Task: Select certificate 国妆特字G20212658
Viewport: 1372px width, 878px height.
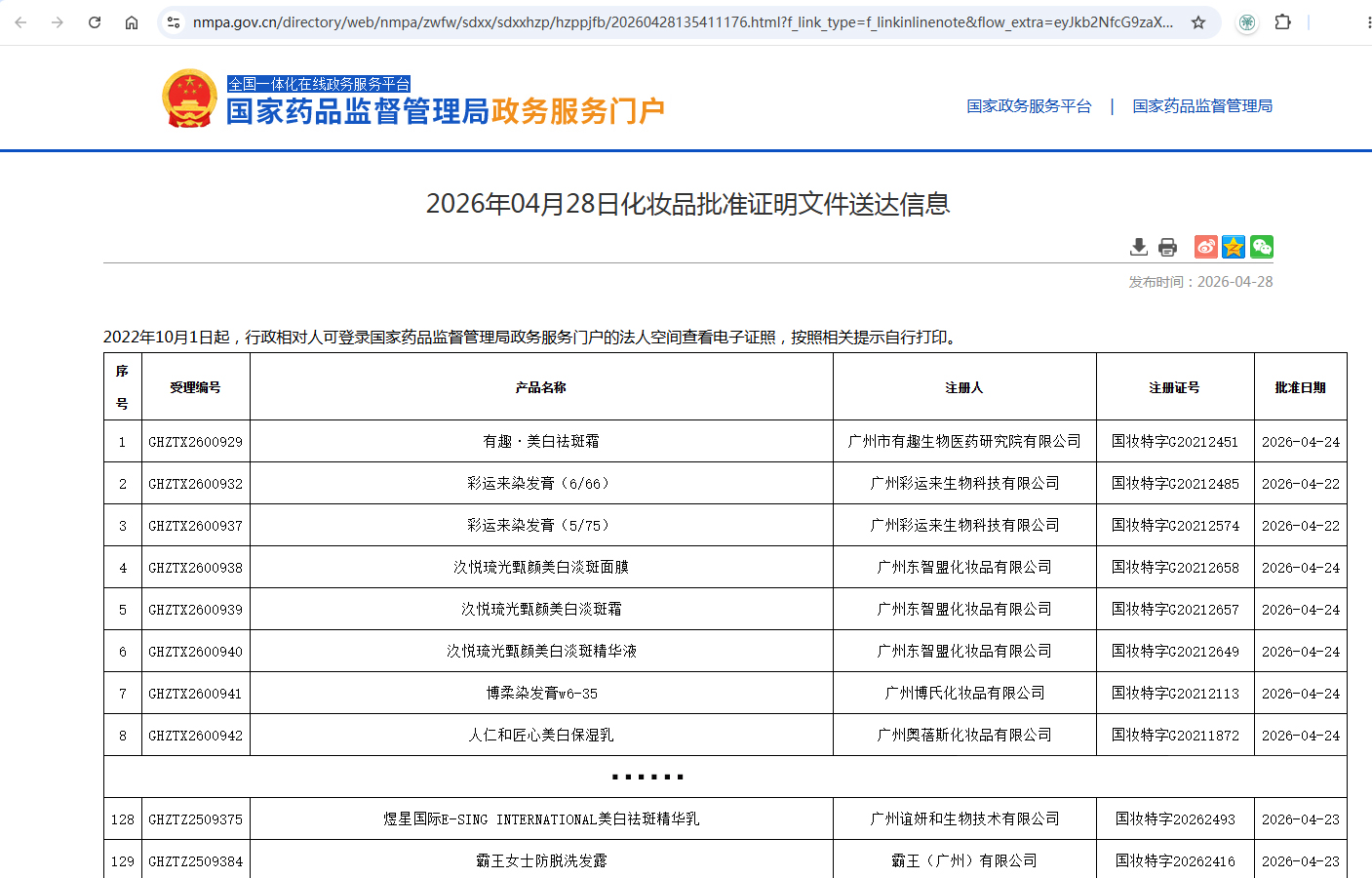Action: pos(1175,568)
